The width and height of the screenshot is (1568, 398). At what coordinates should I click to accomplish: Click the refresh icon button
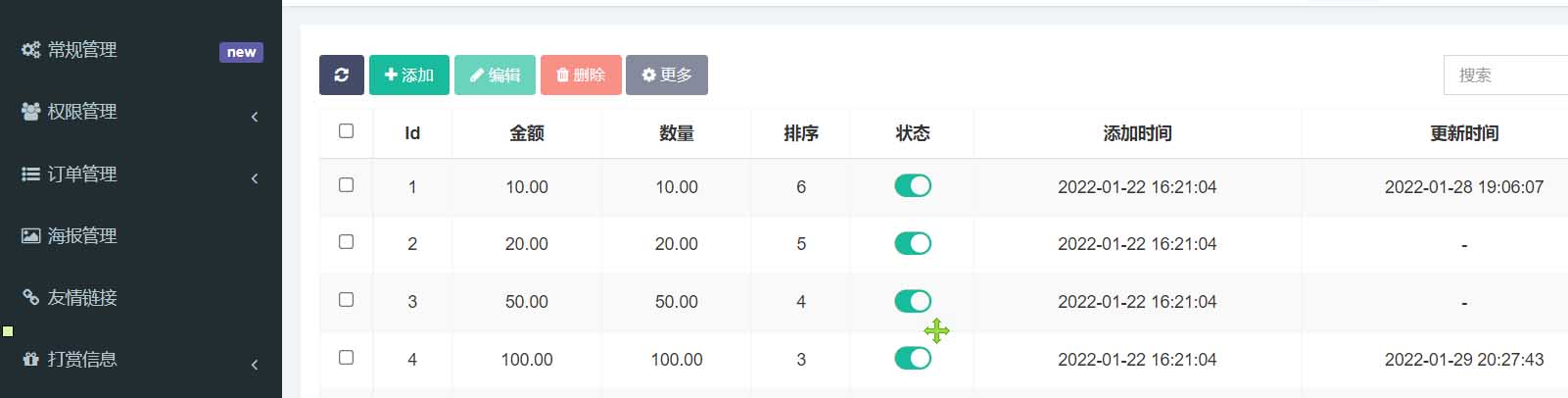tap(341, 75)
